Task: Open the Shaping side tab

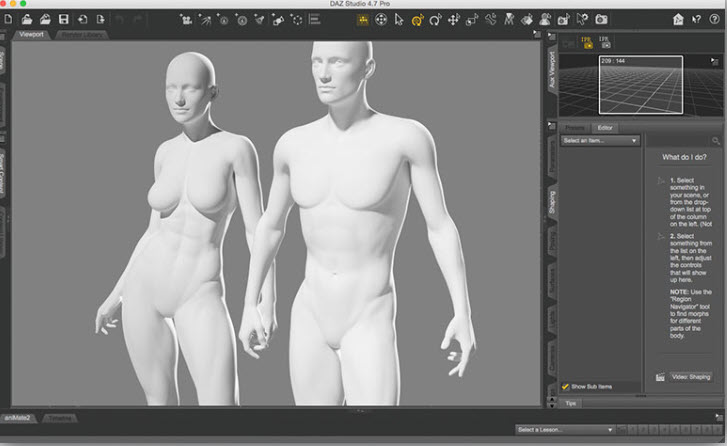Action: (x=551, y=203)
